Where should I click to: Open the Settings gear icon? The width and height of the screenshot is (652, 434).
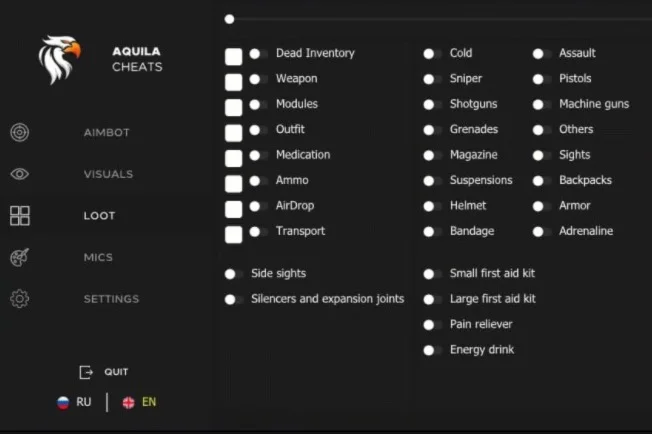pos(19,299)
